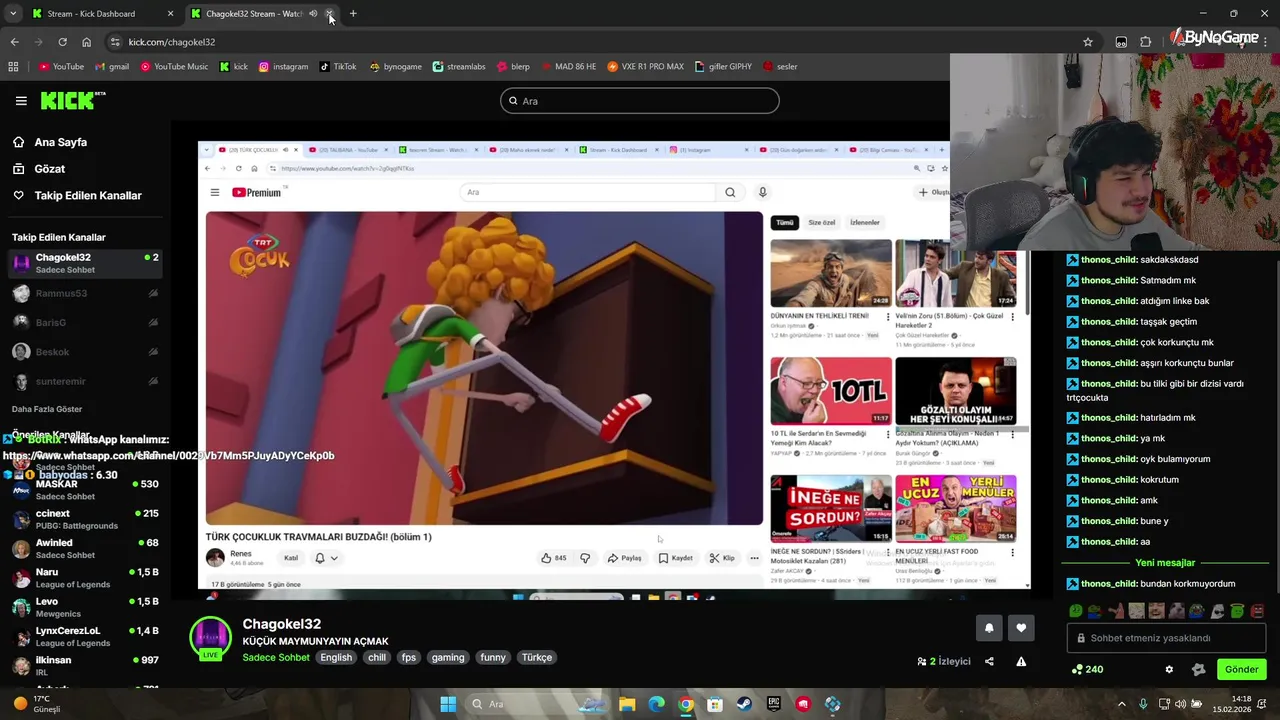Open the TikTok bookmark
Image resolution: width=1280 pixels, height=720 pixels.
[x=338, y=67]
